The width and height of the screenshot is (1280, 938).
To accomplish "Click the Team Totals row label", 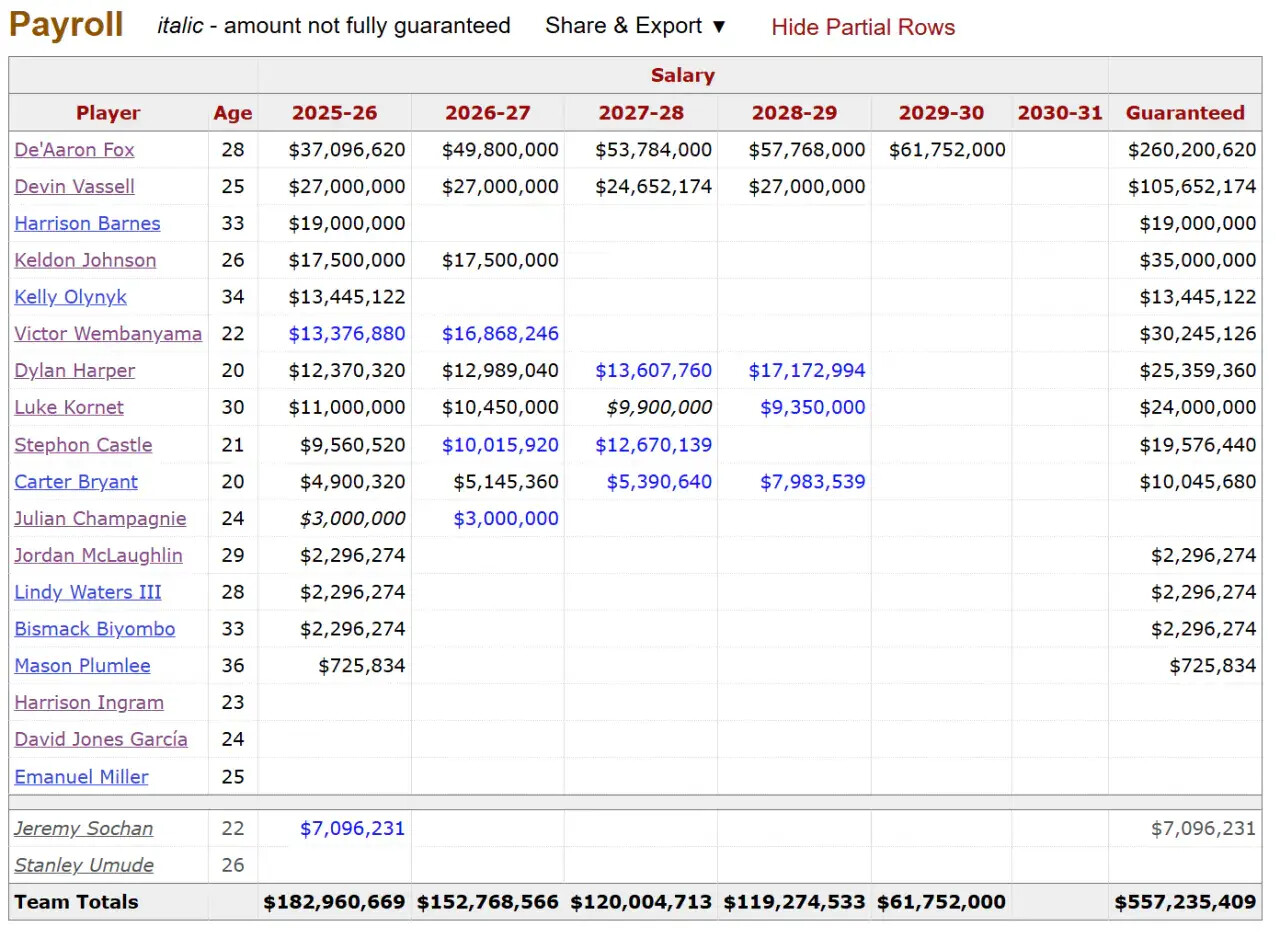I will [x=76, y=902].
